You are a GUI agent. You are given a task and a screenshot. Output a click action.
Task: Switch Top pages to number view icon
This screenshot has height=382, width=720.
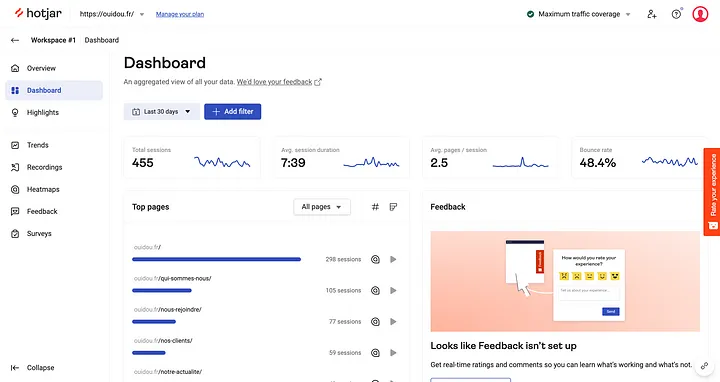[375, 207]
